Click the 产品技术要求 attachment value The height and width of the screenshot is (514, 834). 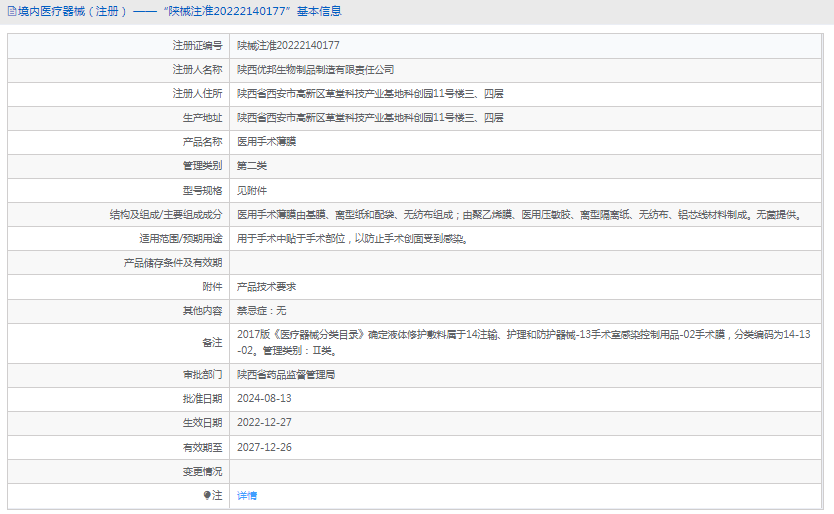pyautogui.click(x=266, y=287)
